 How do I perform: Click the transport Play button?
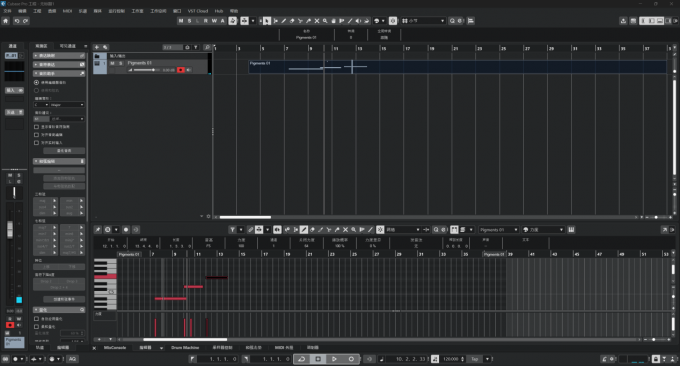click(x=334, y=359)
